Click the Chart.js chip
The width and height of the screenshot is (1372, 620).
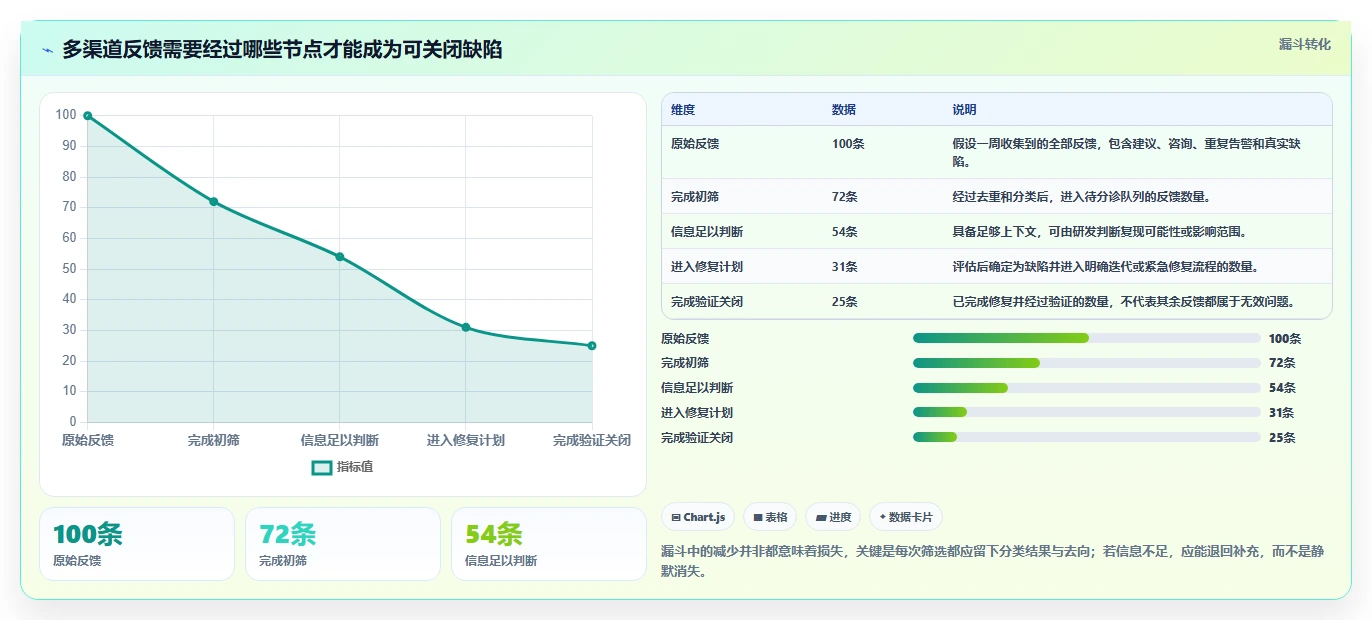coord(698,517)
